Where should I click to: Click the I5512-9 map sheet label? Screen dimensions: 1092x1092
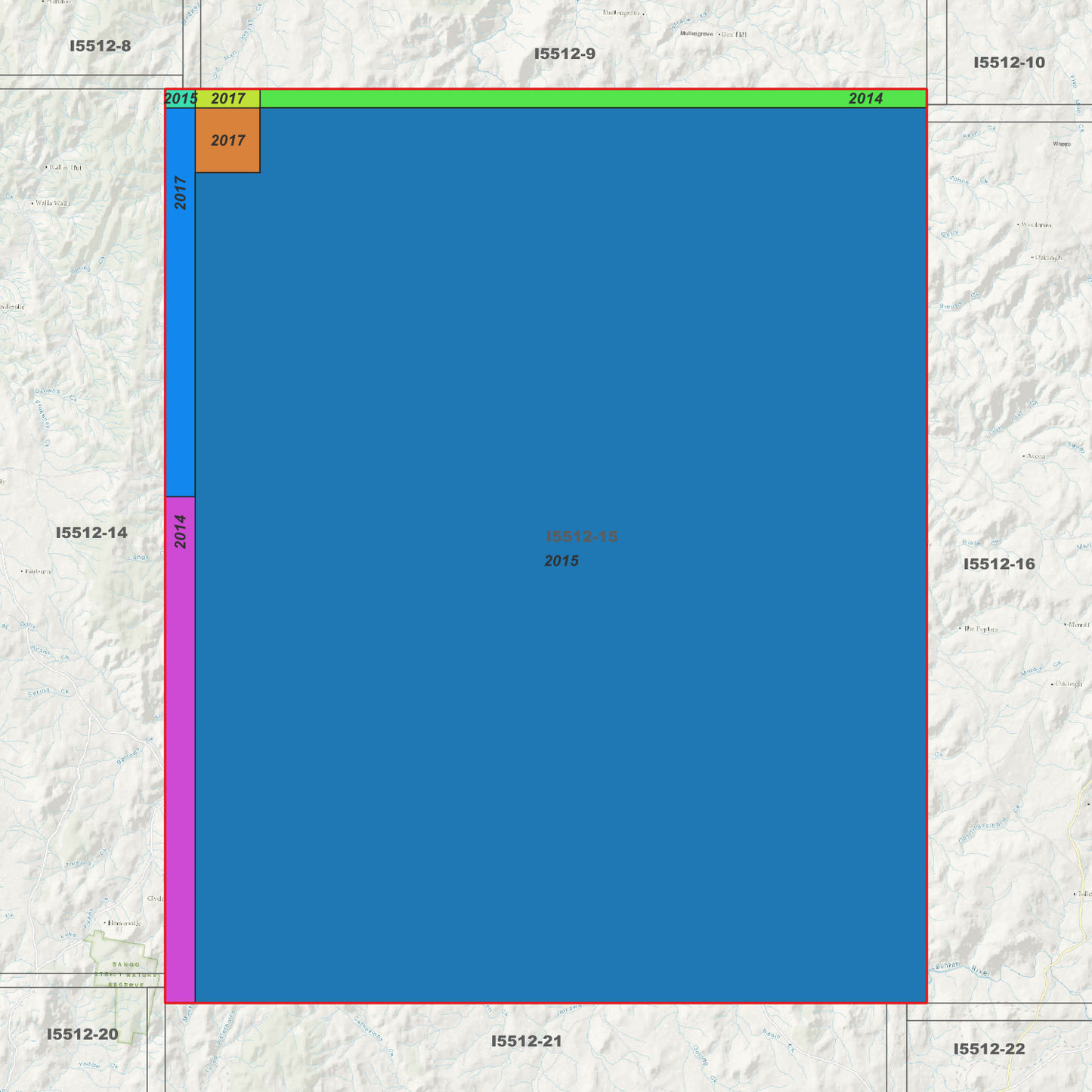(x=565, y=54)
